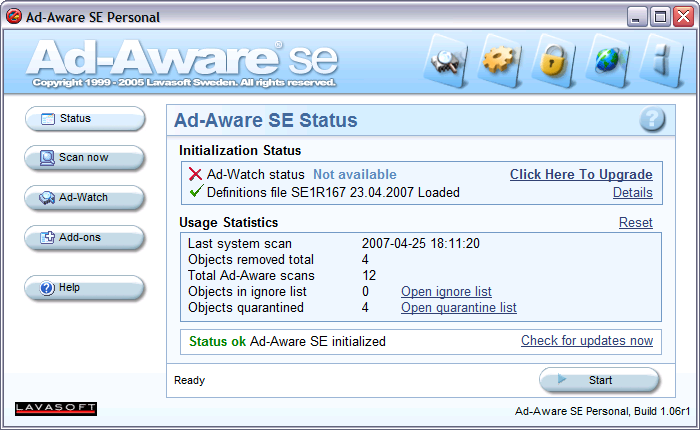Follow the Click Here To Upgrade link
This screenshot has height=430, width=700.
[x=581, y=174]
